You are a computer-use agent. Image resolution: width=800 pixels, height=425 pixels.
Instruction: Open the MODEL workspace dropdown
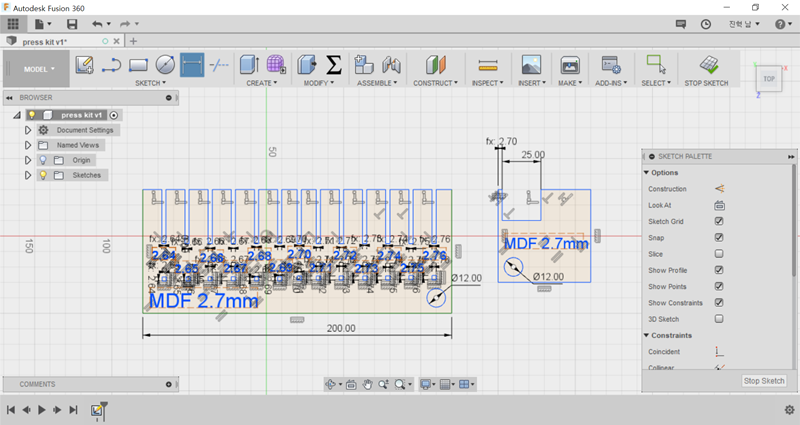[40, 69]
